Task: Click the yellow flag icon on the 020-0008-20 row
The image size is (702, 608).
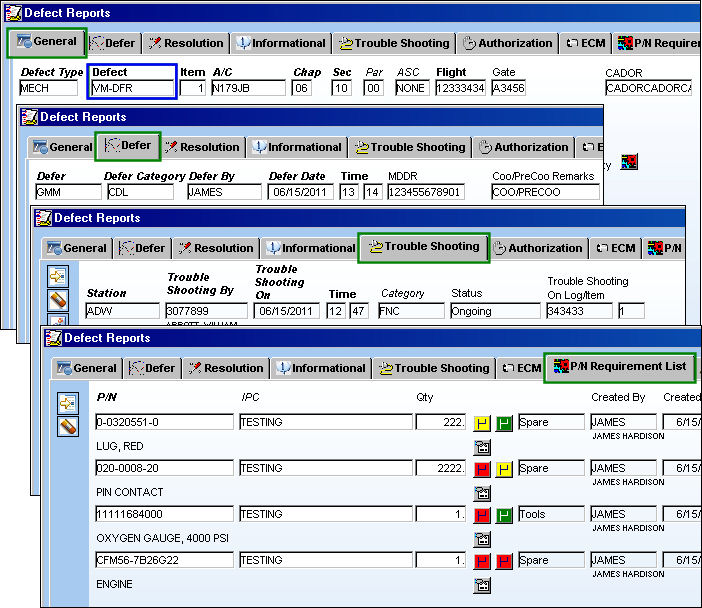Action: (504, 469)
